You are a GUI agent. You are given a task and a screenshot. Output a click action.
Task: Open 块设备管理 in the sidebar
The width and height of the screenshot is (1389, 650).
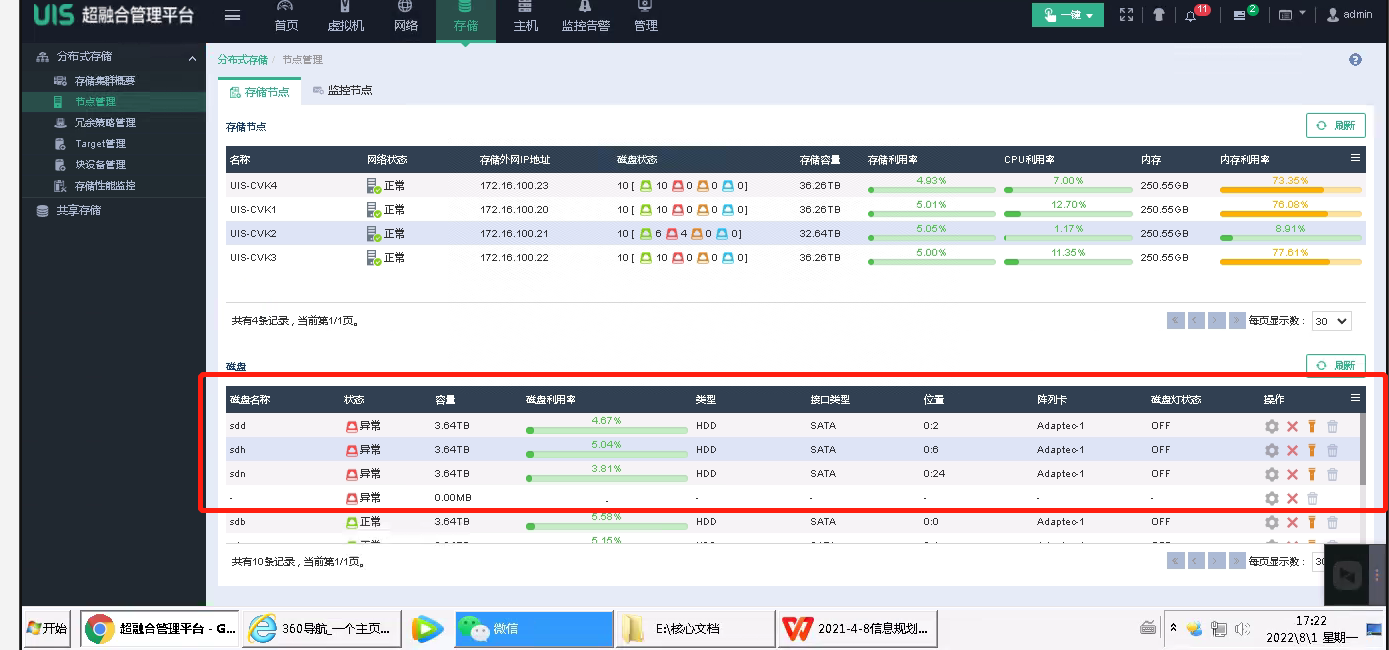coord(100,165)
